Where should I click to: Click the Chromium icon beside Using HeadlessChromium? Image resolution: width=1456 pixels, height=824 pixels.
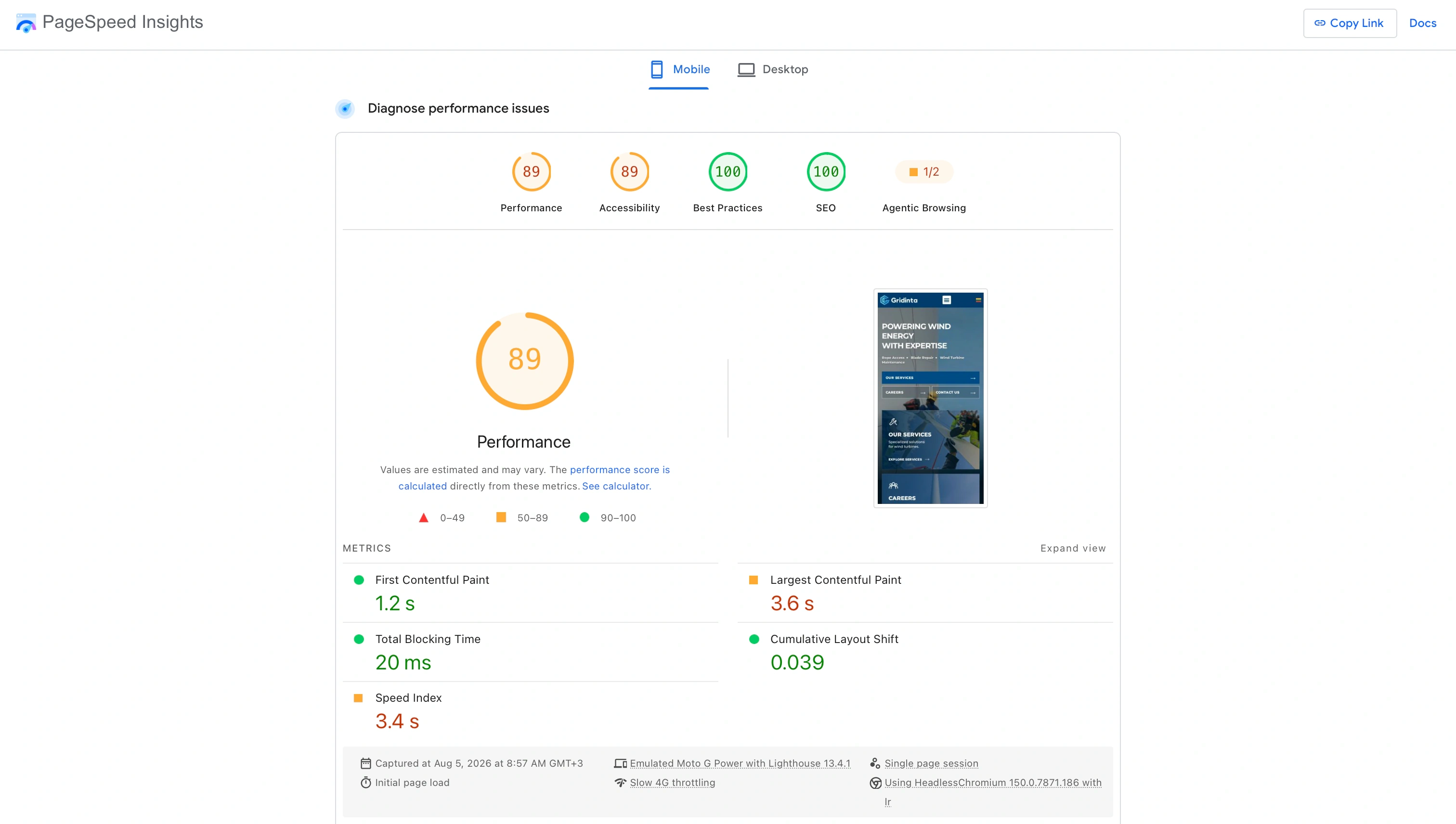[875, 783]
